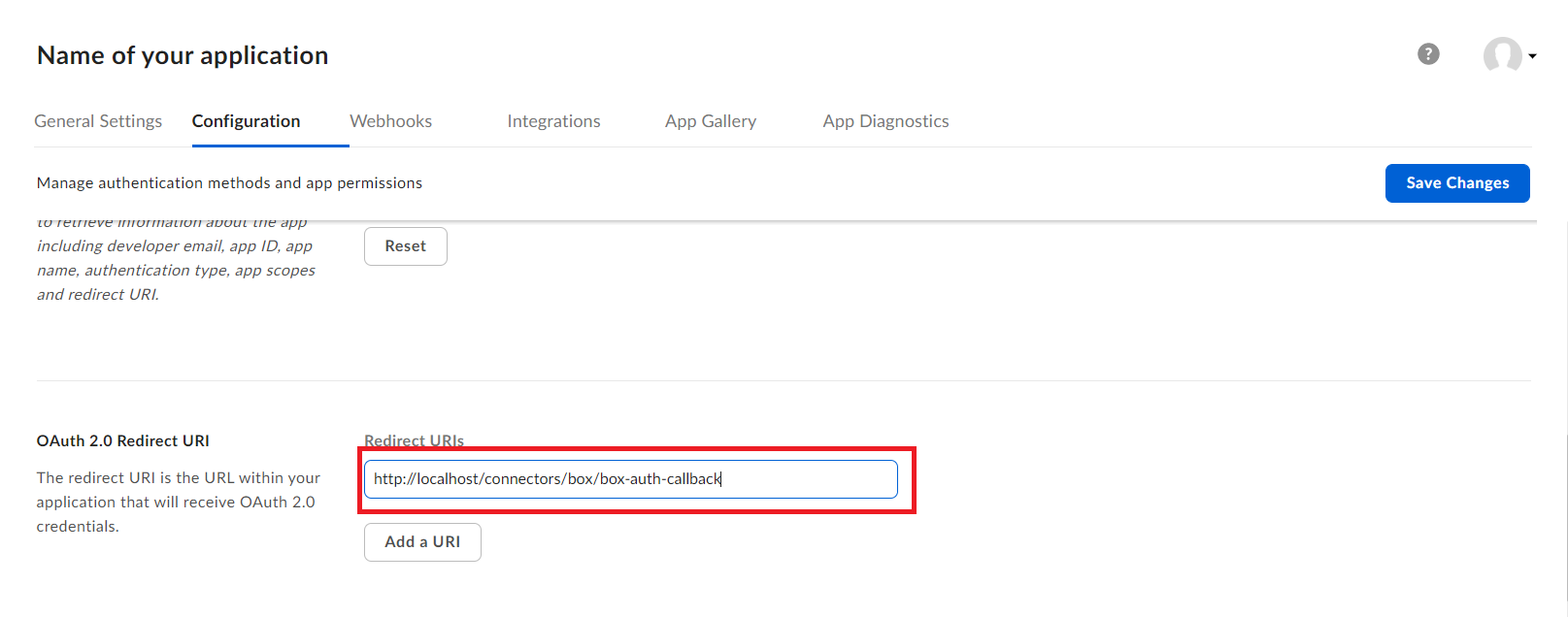Focus the Redirect URI text field
This screenshot has height=617, width=1568.
pyautogui.click(x=630, y=479)
